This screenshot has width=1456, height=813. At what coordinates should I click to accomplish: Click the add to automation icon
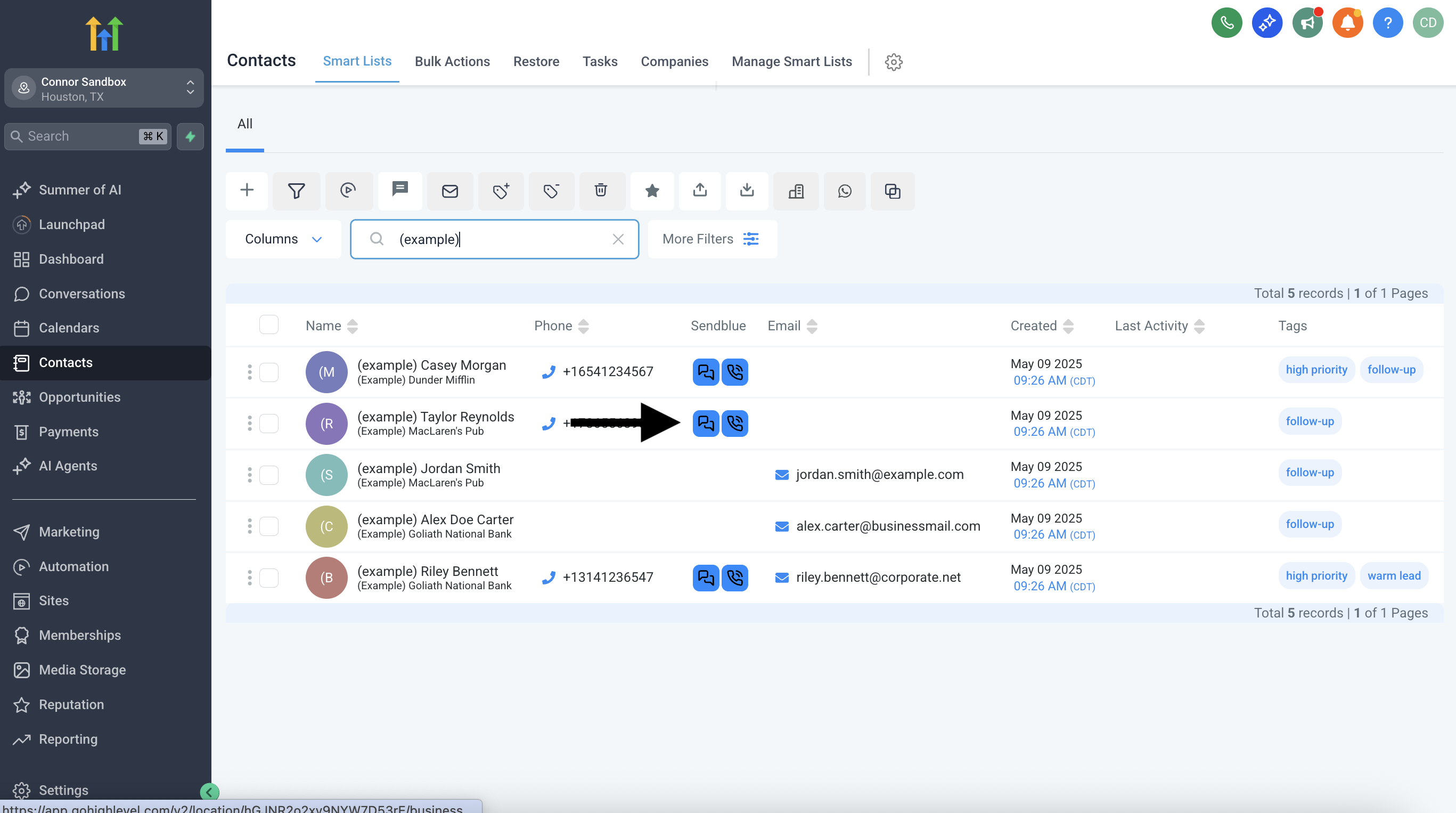tap(348, 191)
